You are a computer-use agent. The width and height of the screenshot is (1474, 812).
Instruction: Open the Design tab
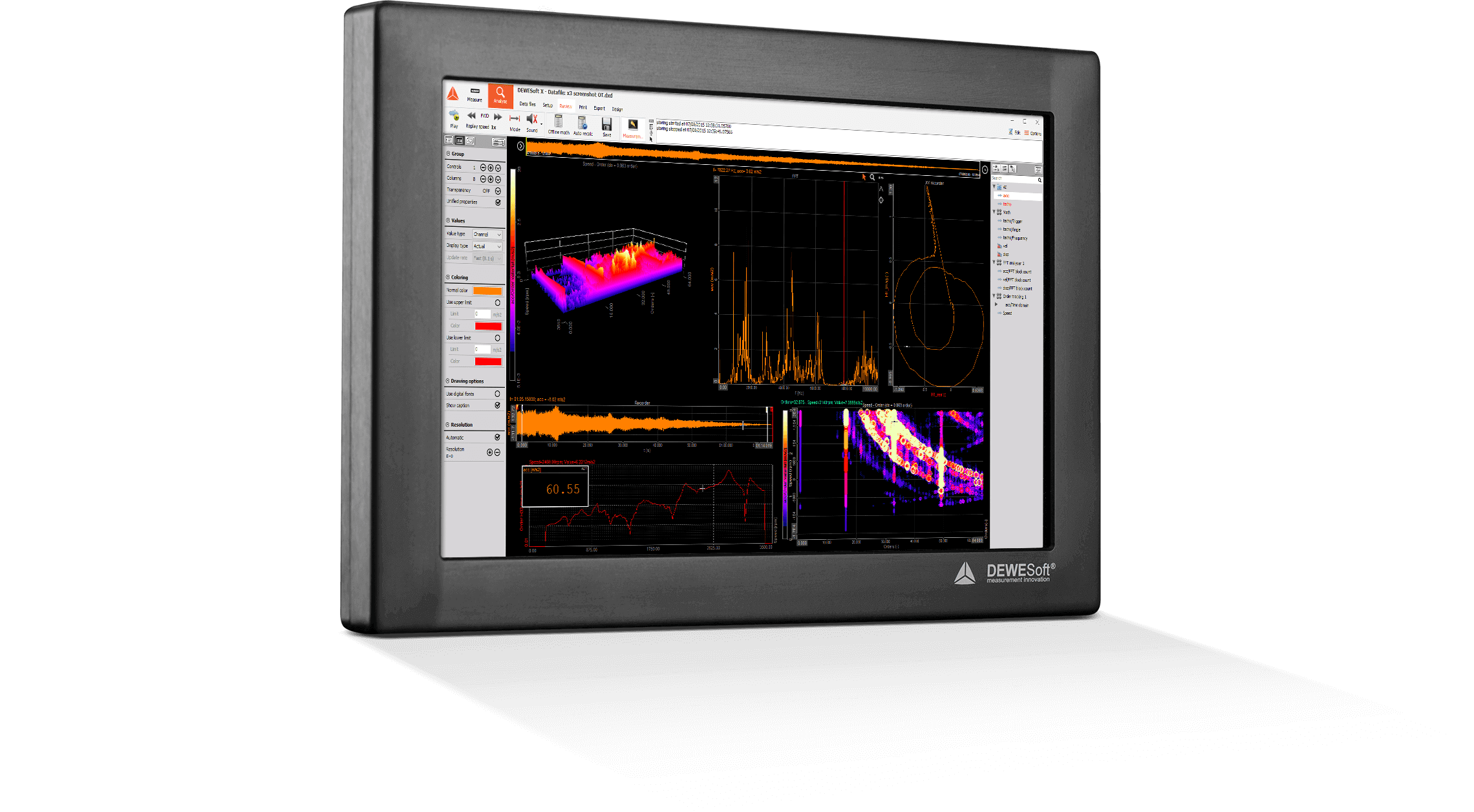point(617,109)
